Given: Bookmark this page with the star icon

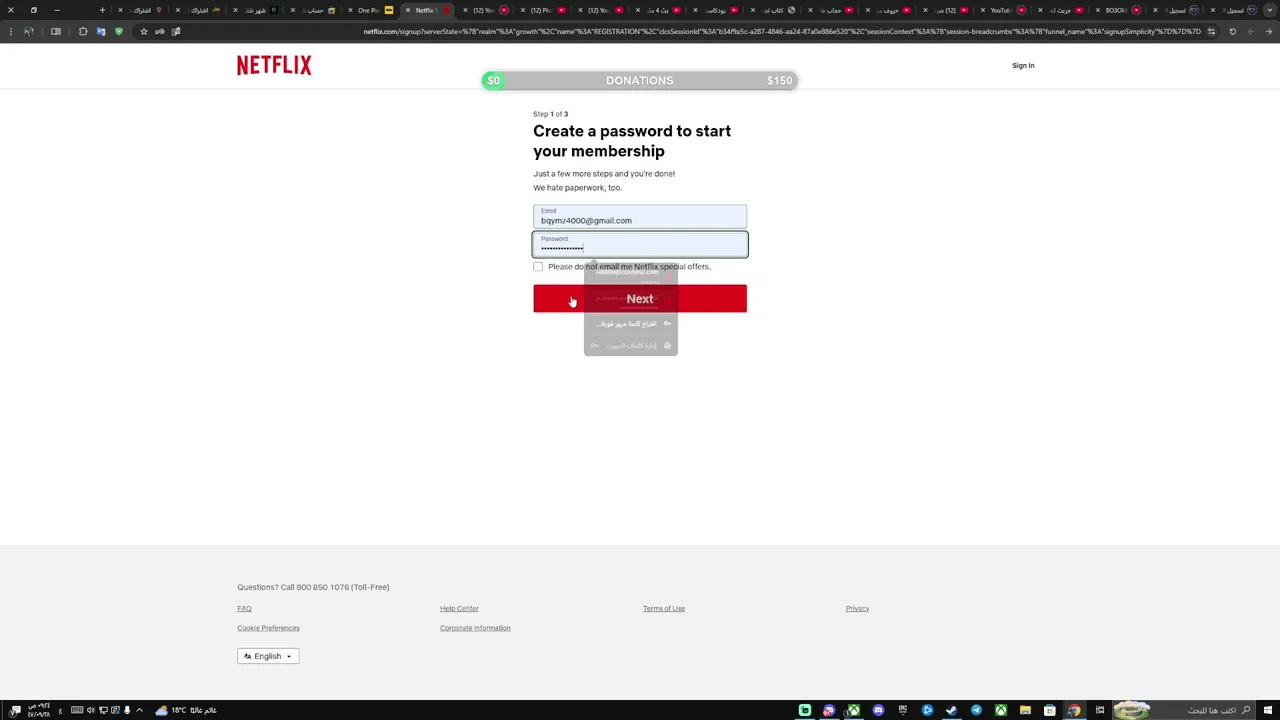Looking at the screenshot, I should 143,31.
